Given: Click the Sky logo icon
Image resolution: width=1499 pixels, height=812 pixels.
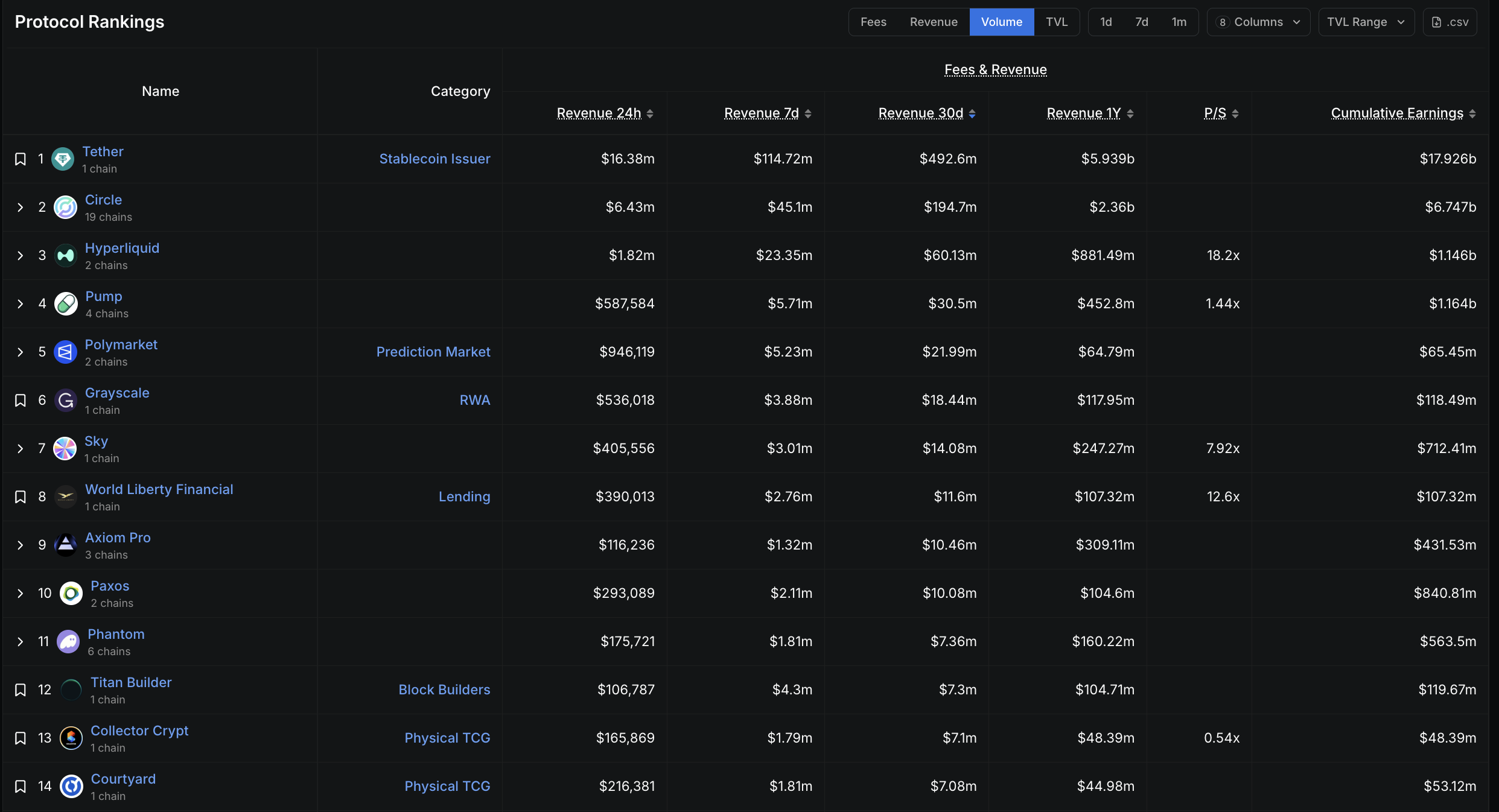Looking at the screenshot, I should [x=65, y=449].
